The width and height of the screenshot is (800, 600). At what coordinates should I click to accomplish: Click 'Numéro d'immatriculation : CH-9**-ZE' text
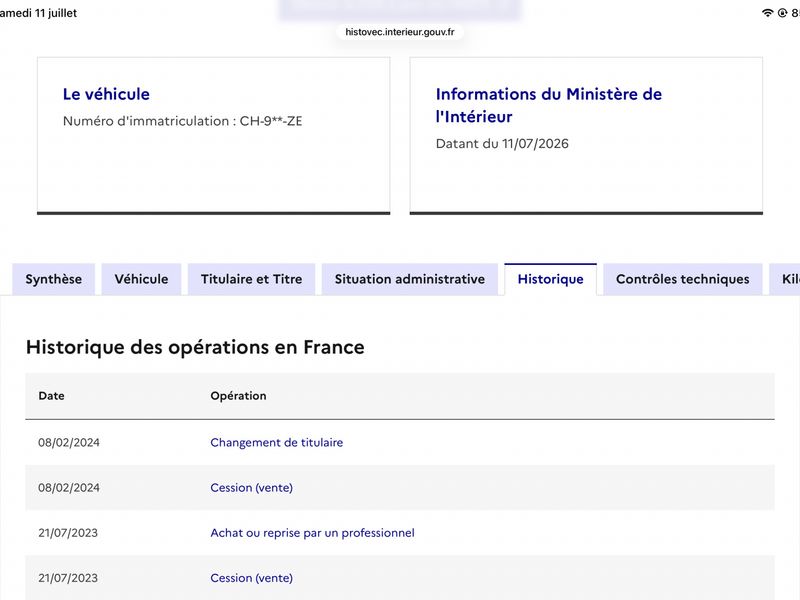click(183, 121)
